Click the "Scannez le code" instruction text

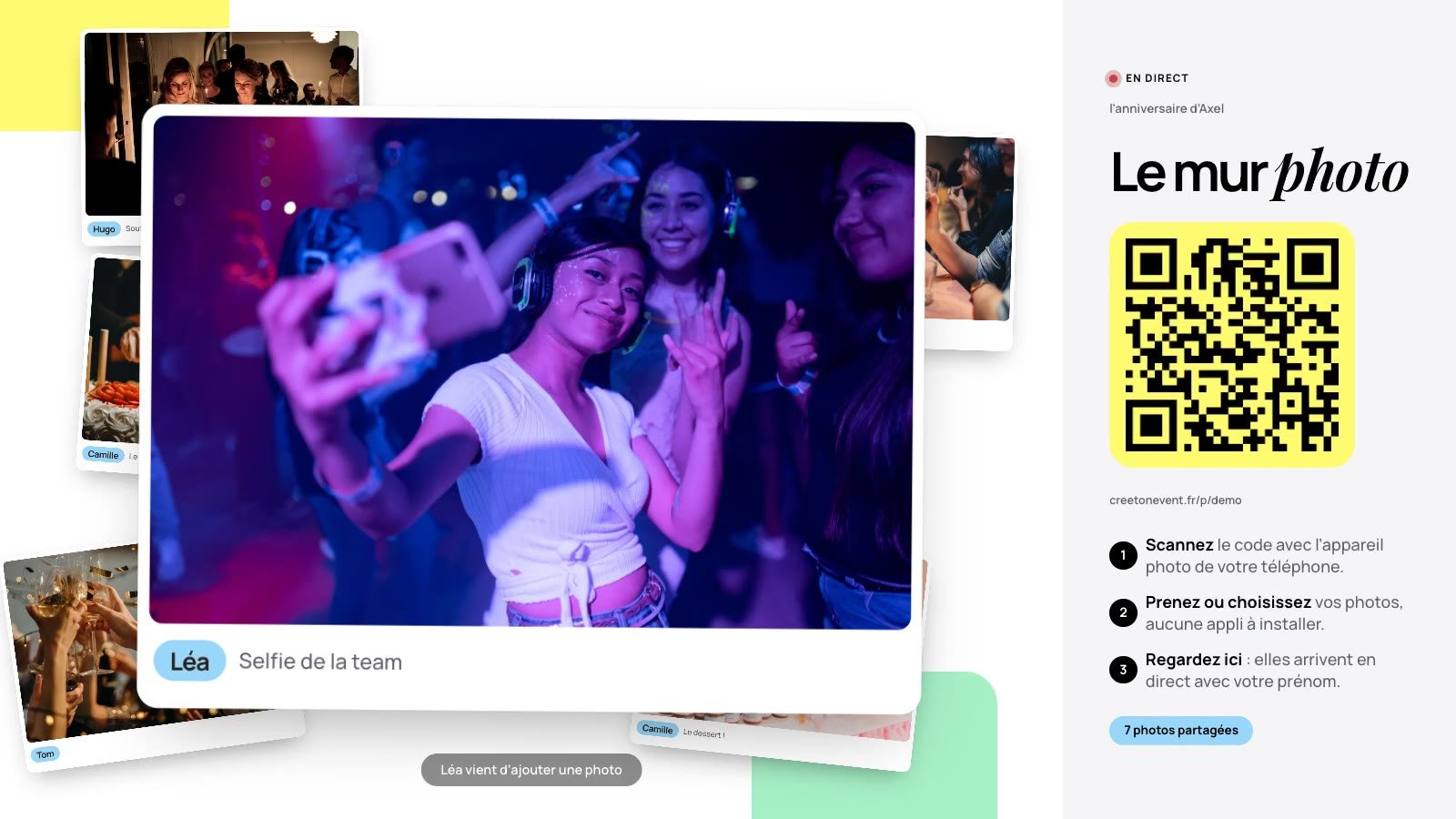click(1264, 555)
